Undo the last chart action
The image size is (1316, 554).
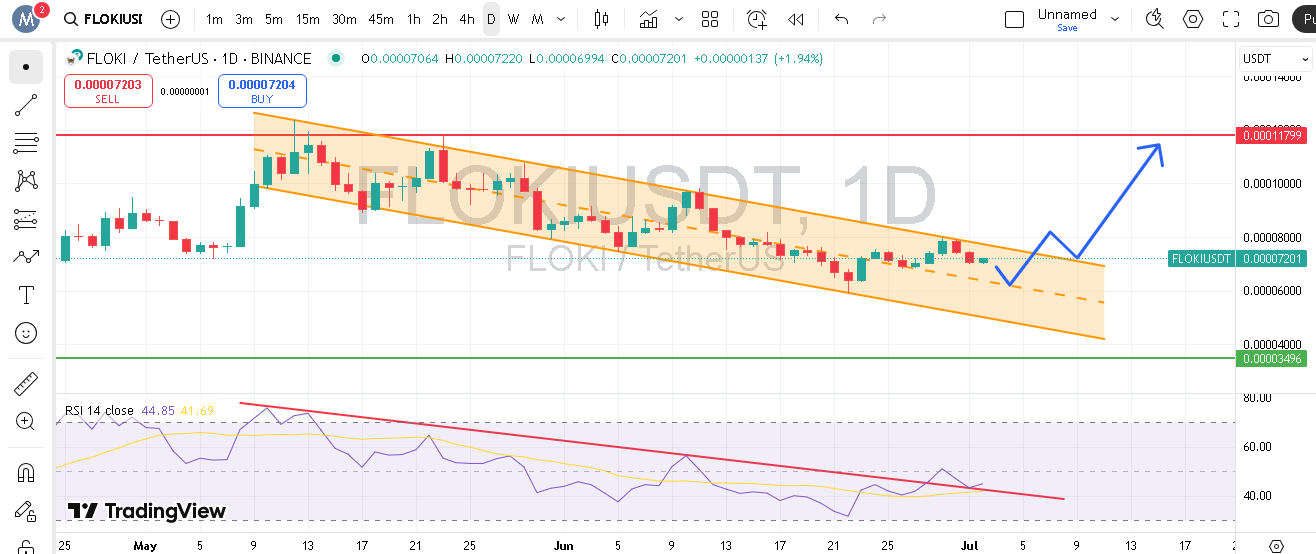(842, 19)
